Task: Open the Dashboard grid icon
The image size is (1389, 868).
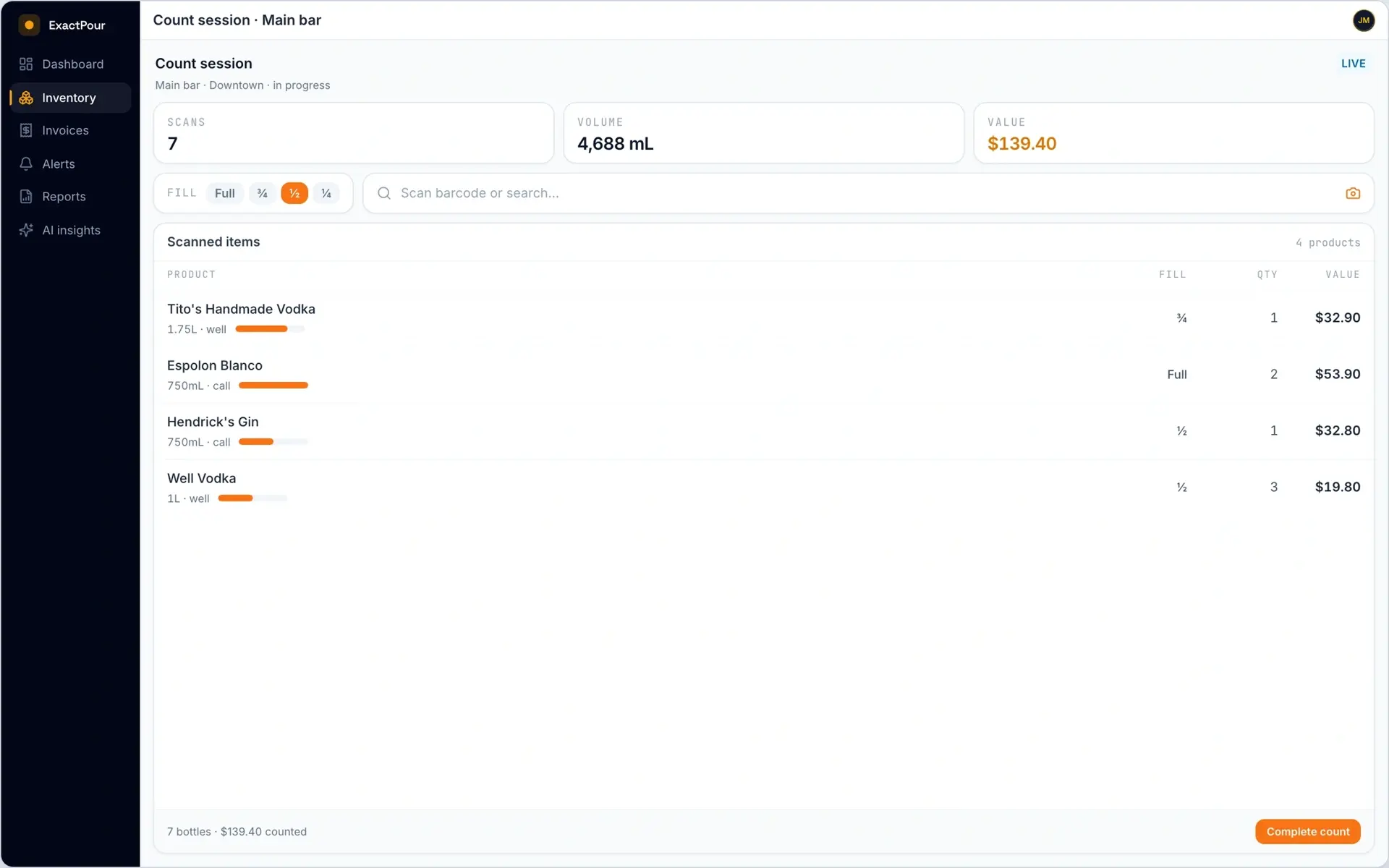Action: [x=26, y=64]
